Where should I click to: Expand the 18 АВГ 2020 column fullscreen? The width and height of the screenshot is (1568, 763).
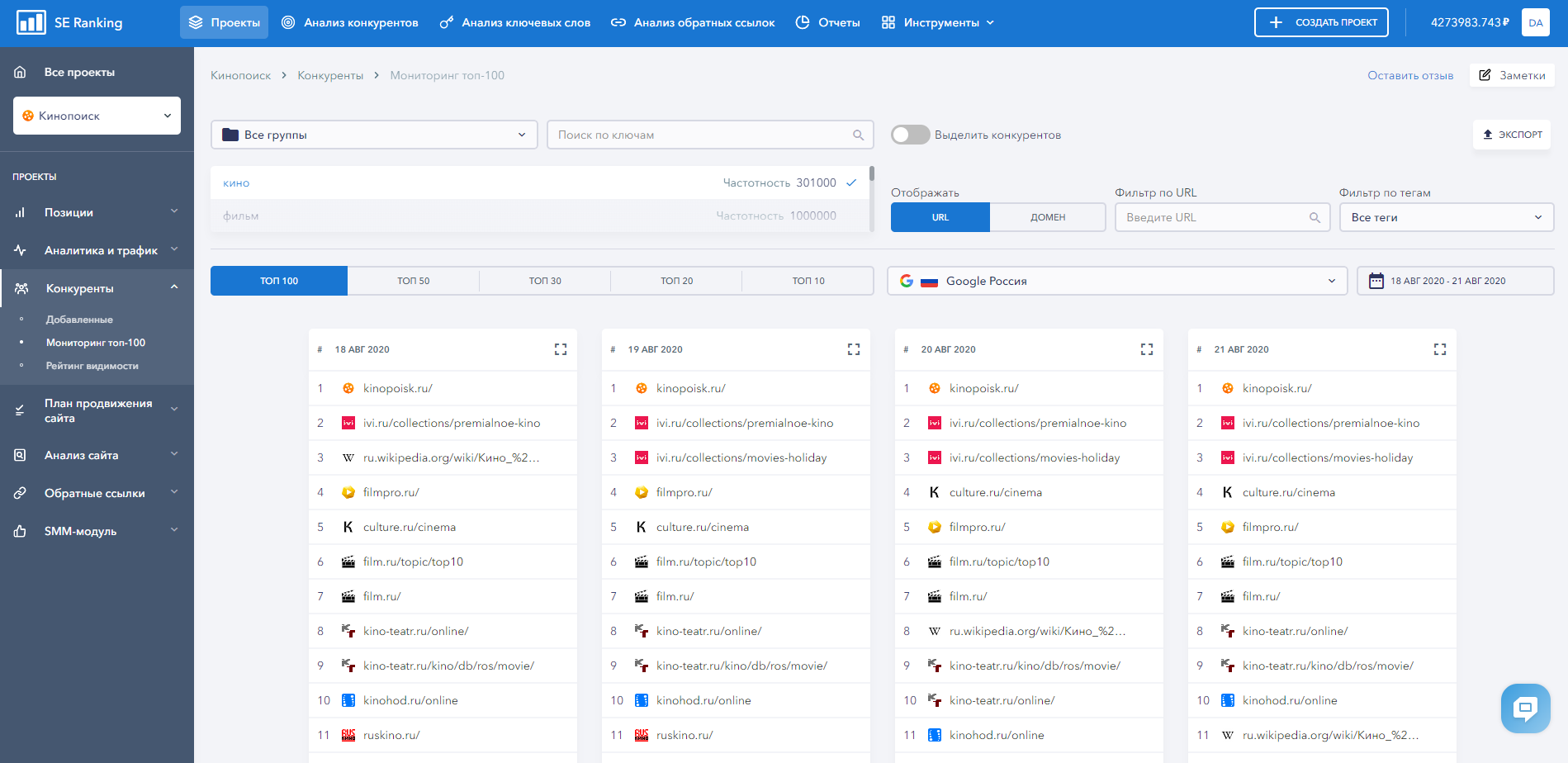point(561,349)
